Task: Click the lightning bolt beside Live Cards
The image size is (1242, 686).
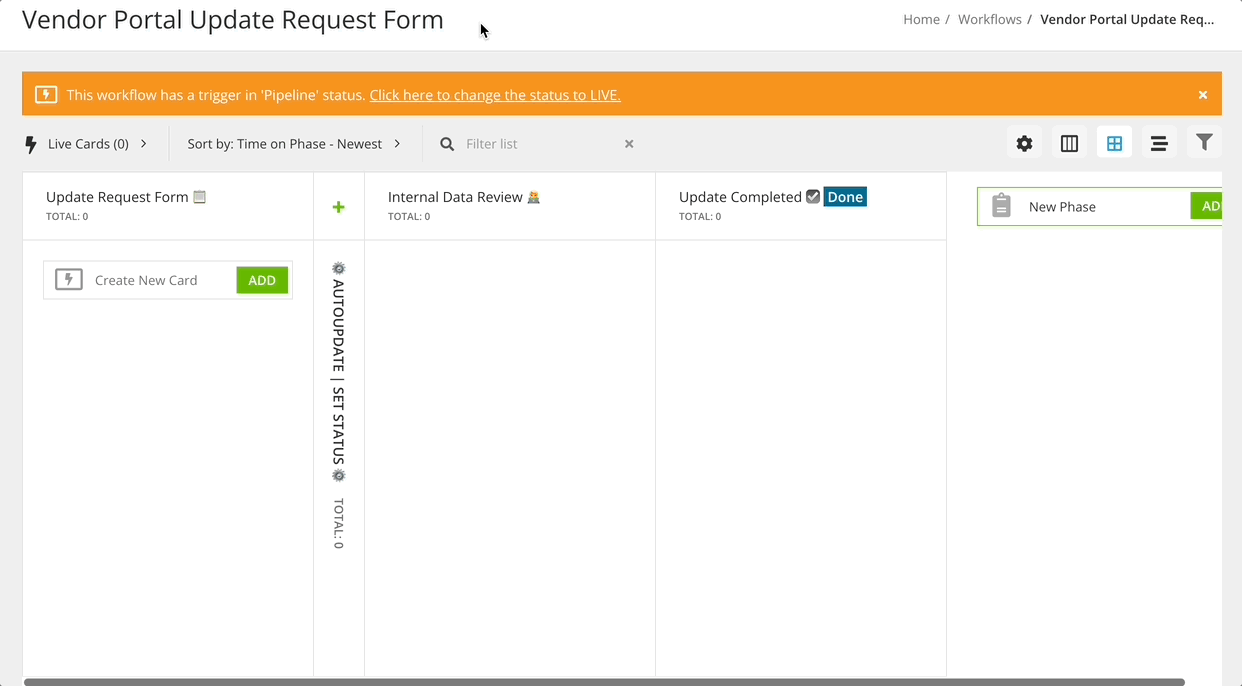Action: 30,143
